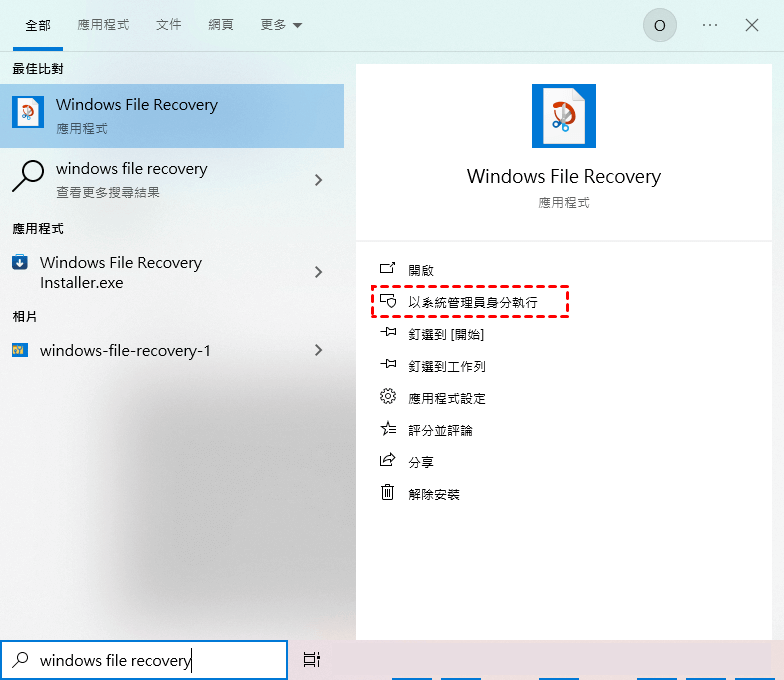Image resolution: width=784 pixels, height=680 pixels.
Task: Click 查看更多搜尋結果 text
Action: point(108,192)
